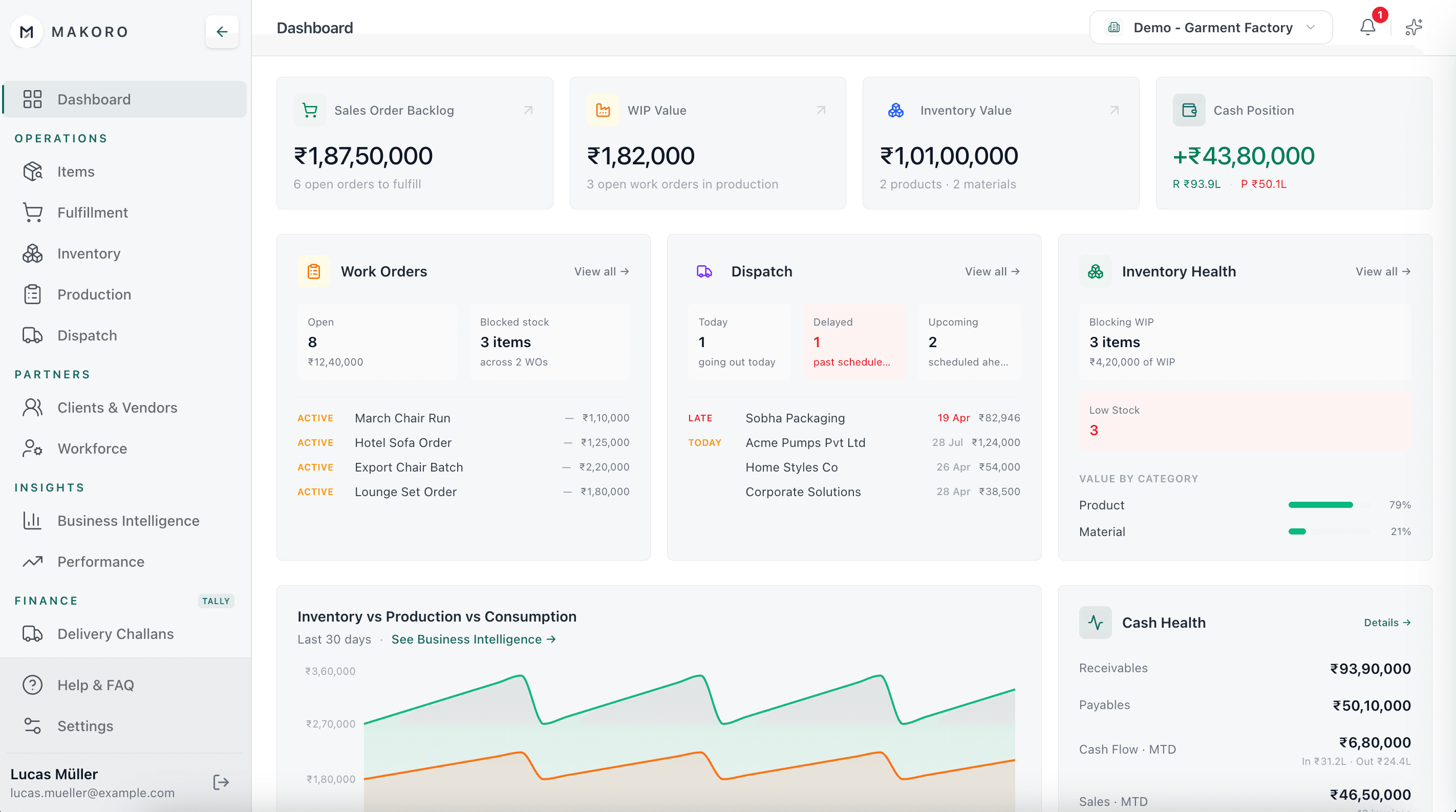The image size is (1456, 812).
Task: Click the Delayed dispatch tile
Action: pos(854,342)
